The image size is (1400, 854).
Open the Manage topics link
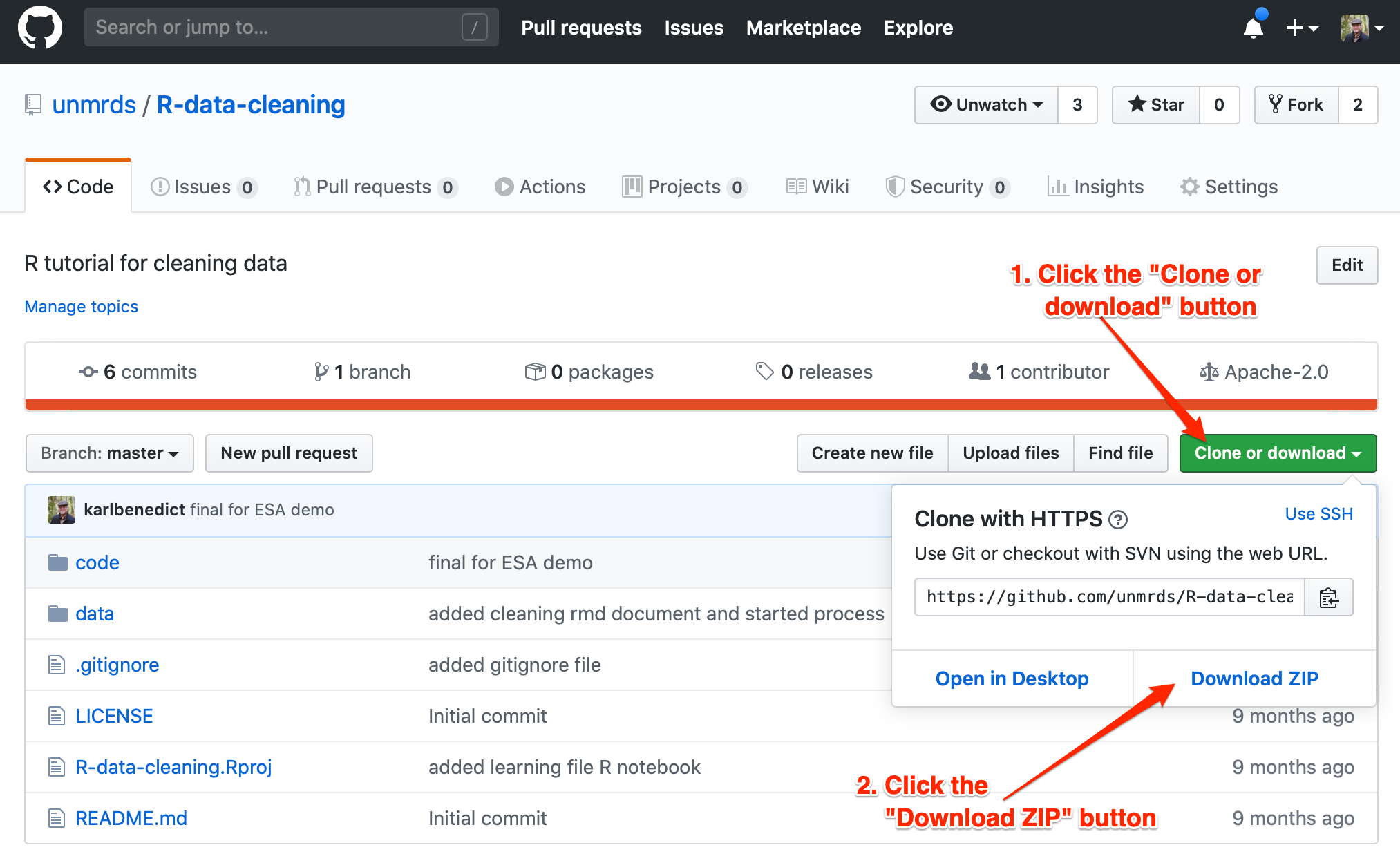(82, 307)
